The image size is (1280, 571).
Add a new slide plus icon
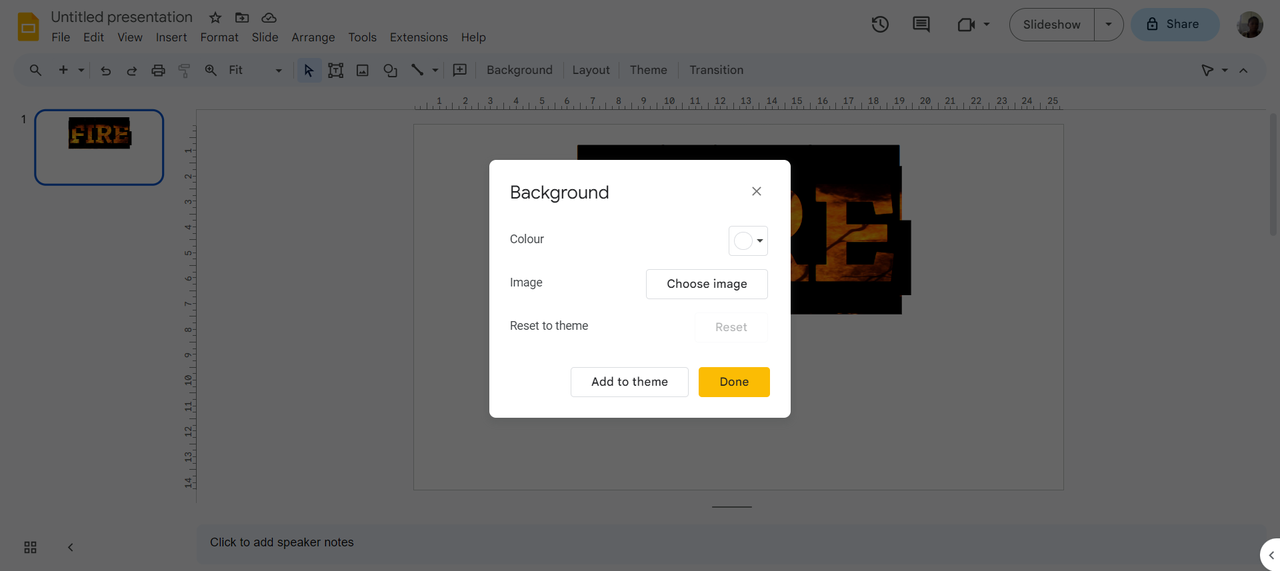point(63,70)
